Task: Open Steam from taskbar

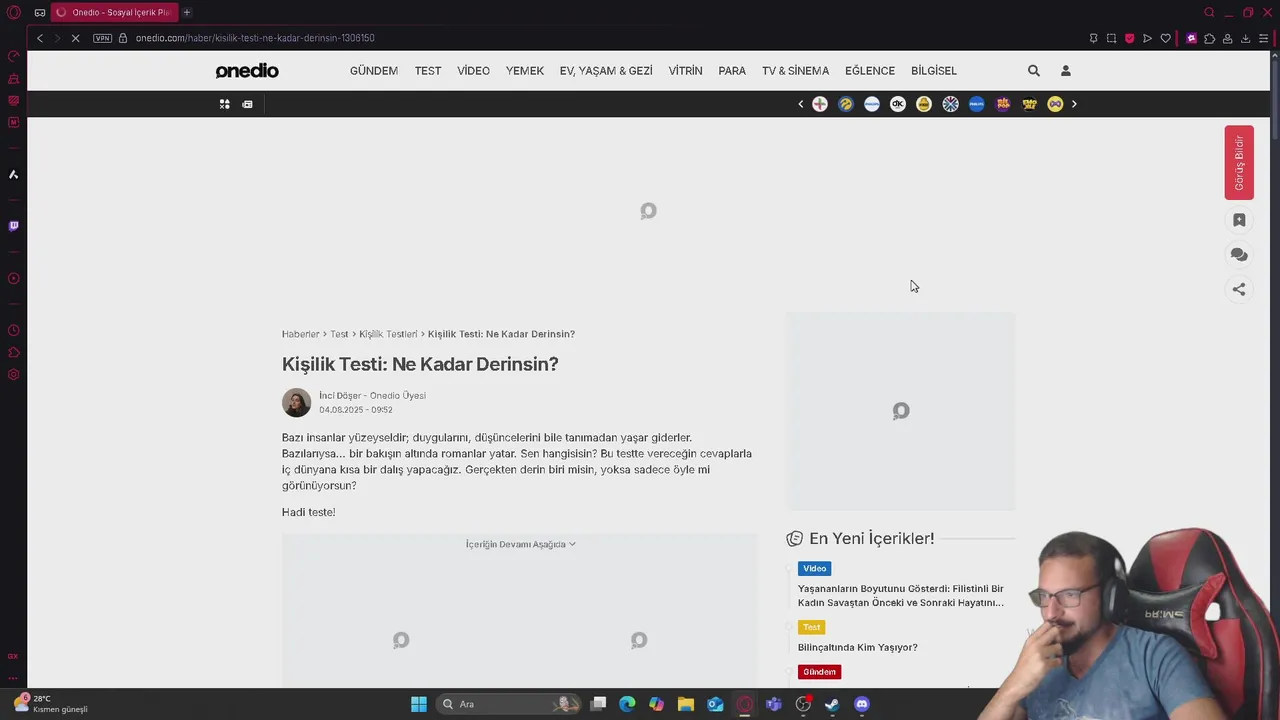Action: 832,704
